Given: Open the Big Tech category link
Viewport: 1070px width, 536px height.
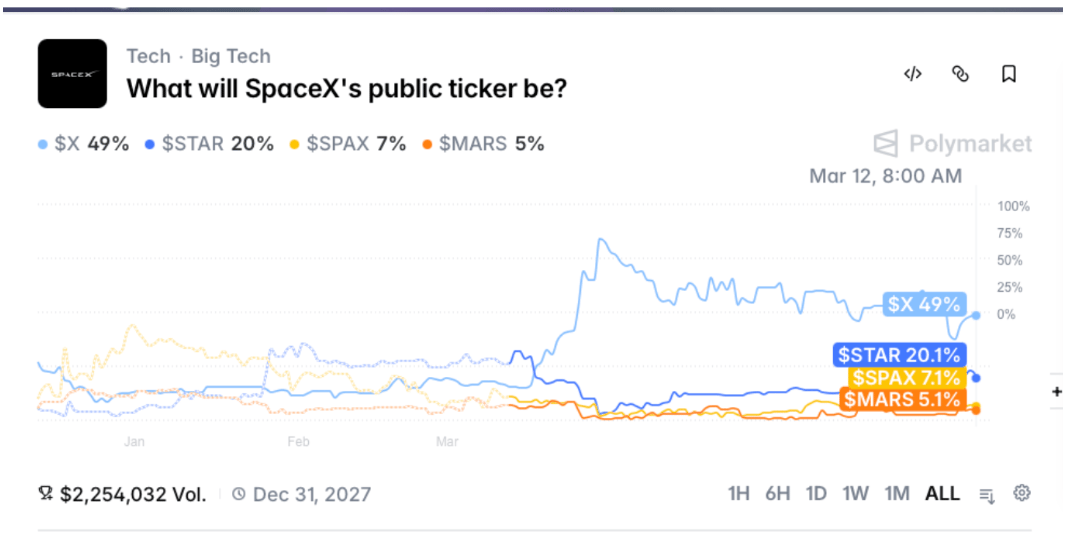Looking at the screenshot, I should tap(231, 56).
